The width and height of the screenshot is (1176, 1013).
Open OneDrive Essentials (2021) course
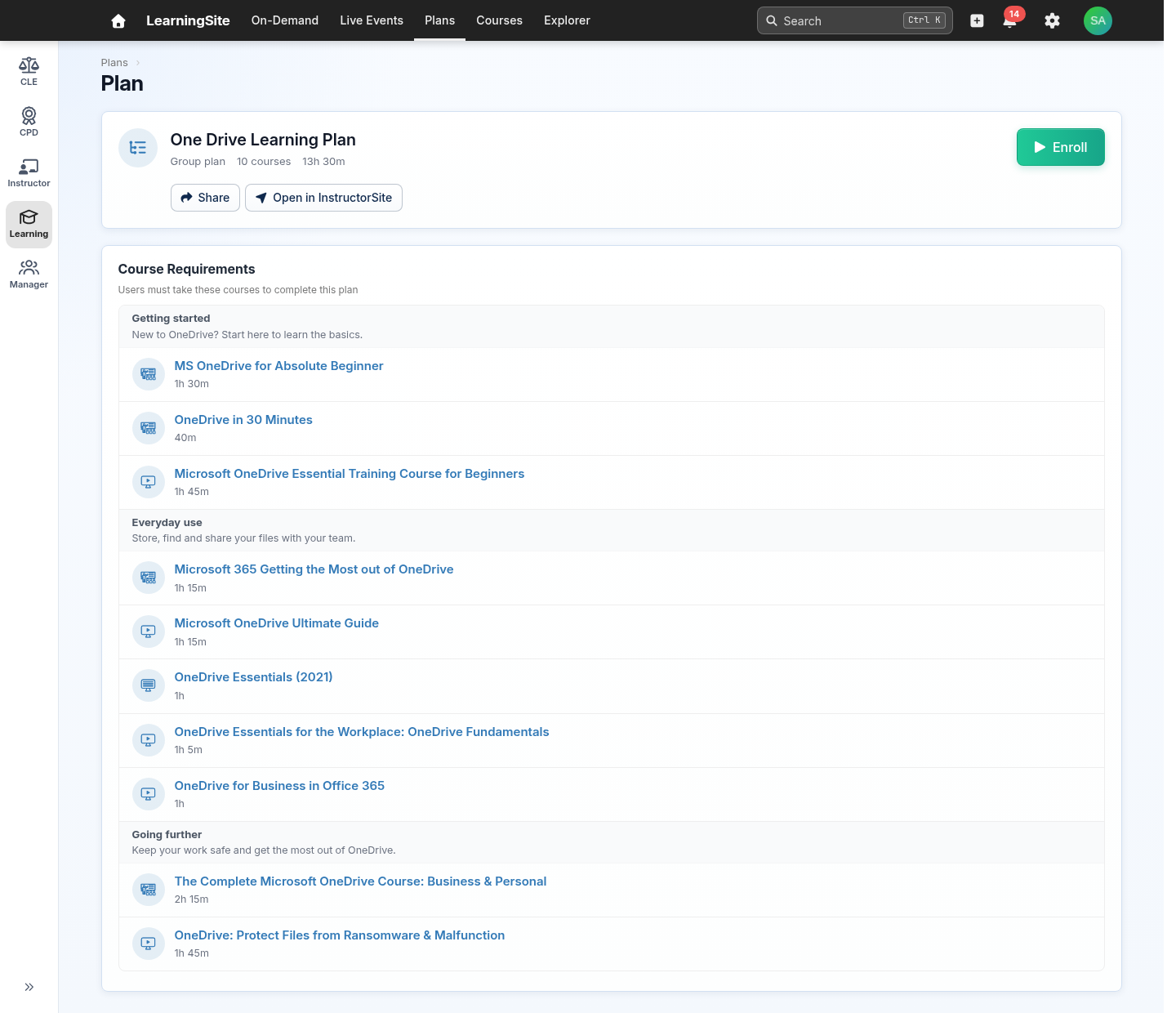[x=253, y=677]
